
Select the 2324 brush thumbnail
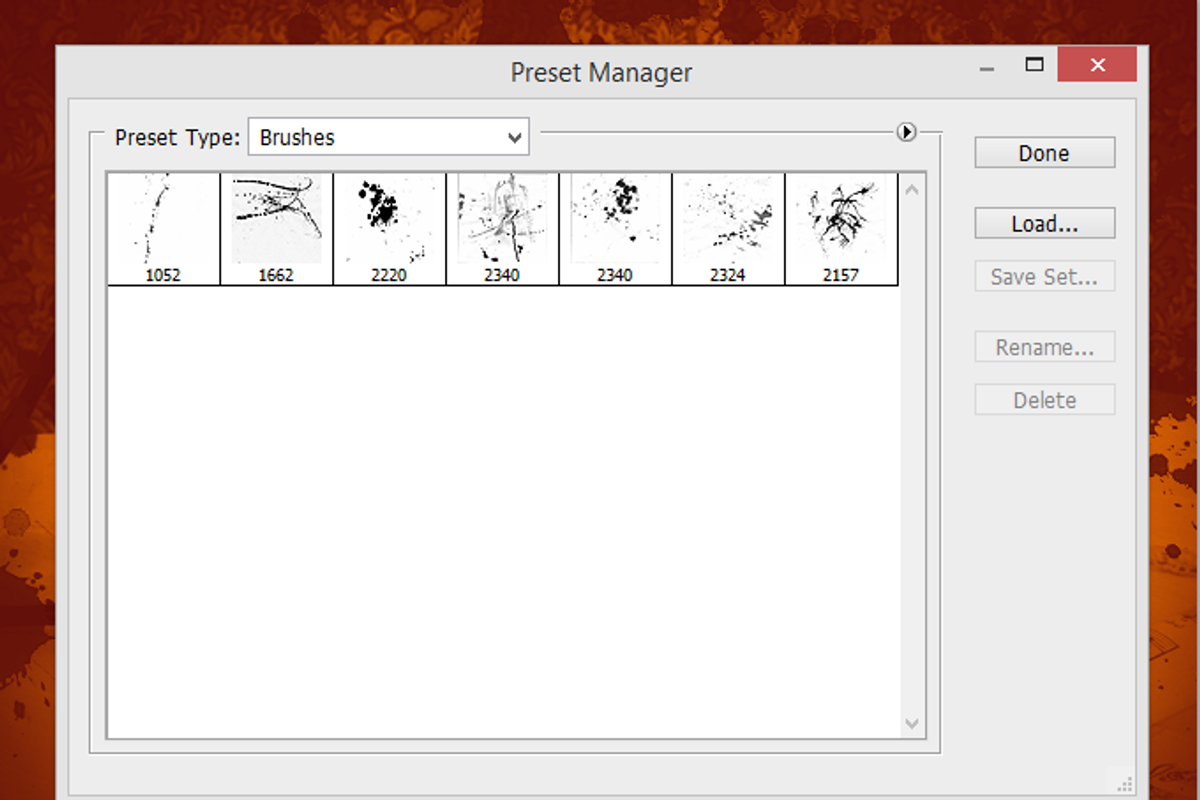point(729,229)
